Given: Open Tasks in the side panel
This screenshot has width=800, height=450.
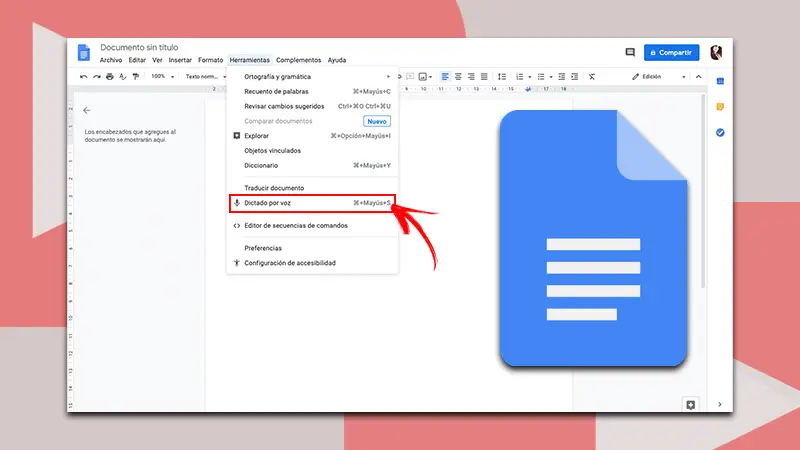Looking at the screenshot, I should coord(720,133).
